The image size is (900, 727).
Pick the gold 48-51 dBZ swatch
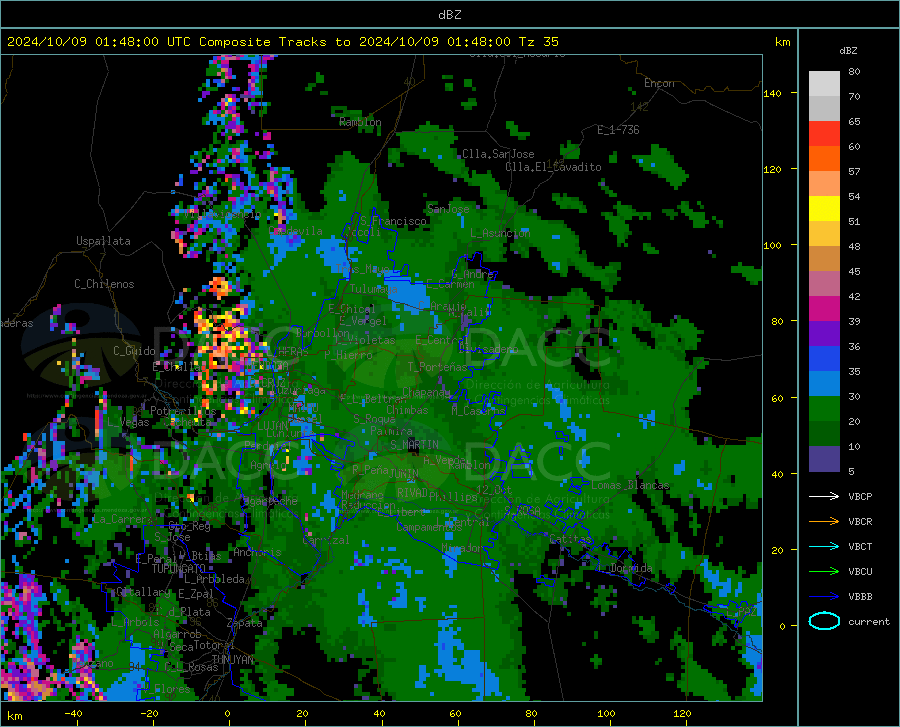point(824,234)
